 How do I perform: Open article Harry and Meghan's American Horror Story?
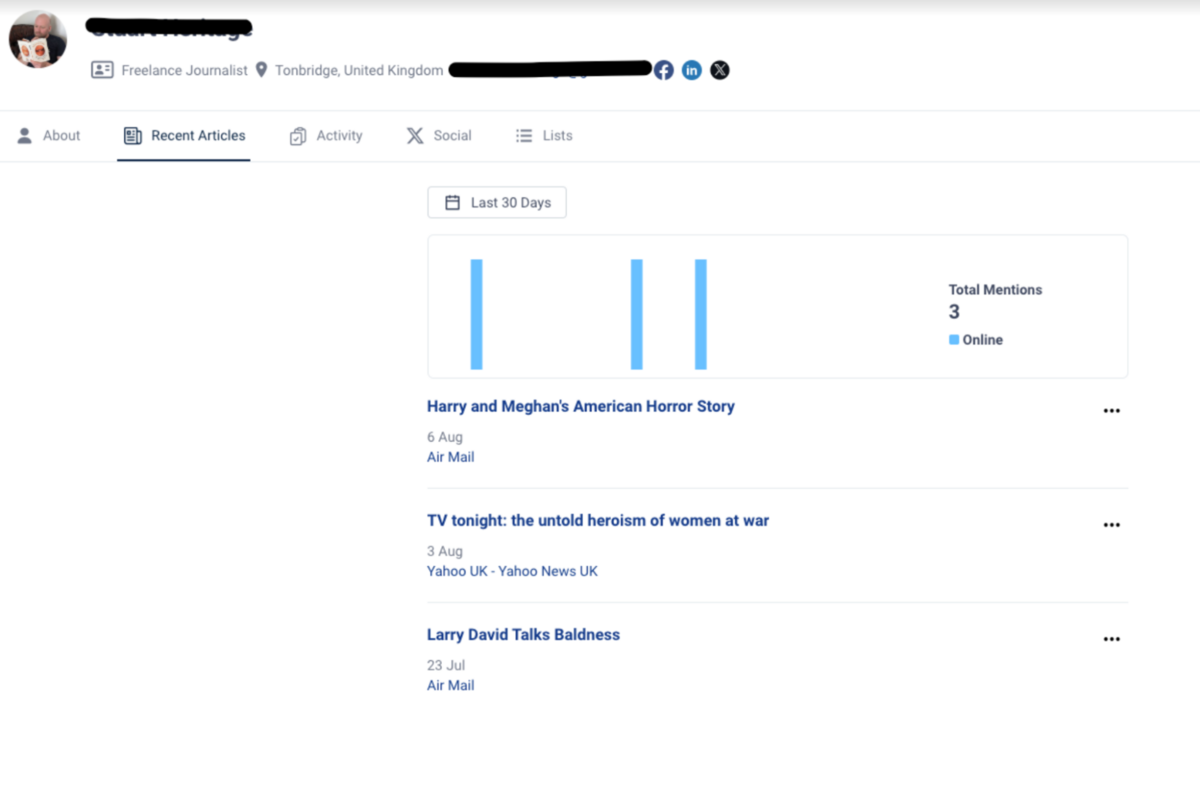tap(580, 407)
